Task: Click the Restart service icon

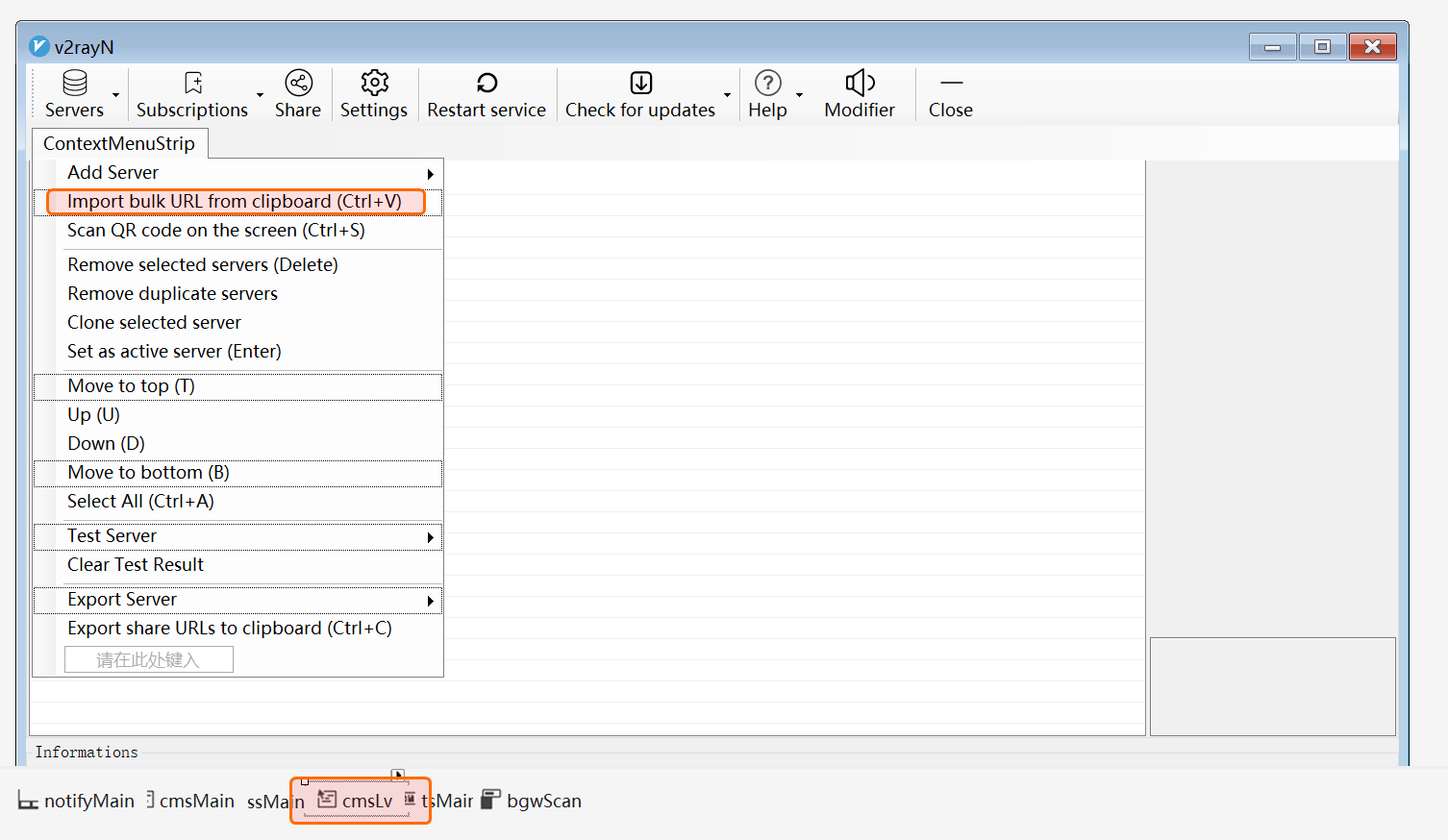Action: click(487, 83)
